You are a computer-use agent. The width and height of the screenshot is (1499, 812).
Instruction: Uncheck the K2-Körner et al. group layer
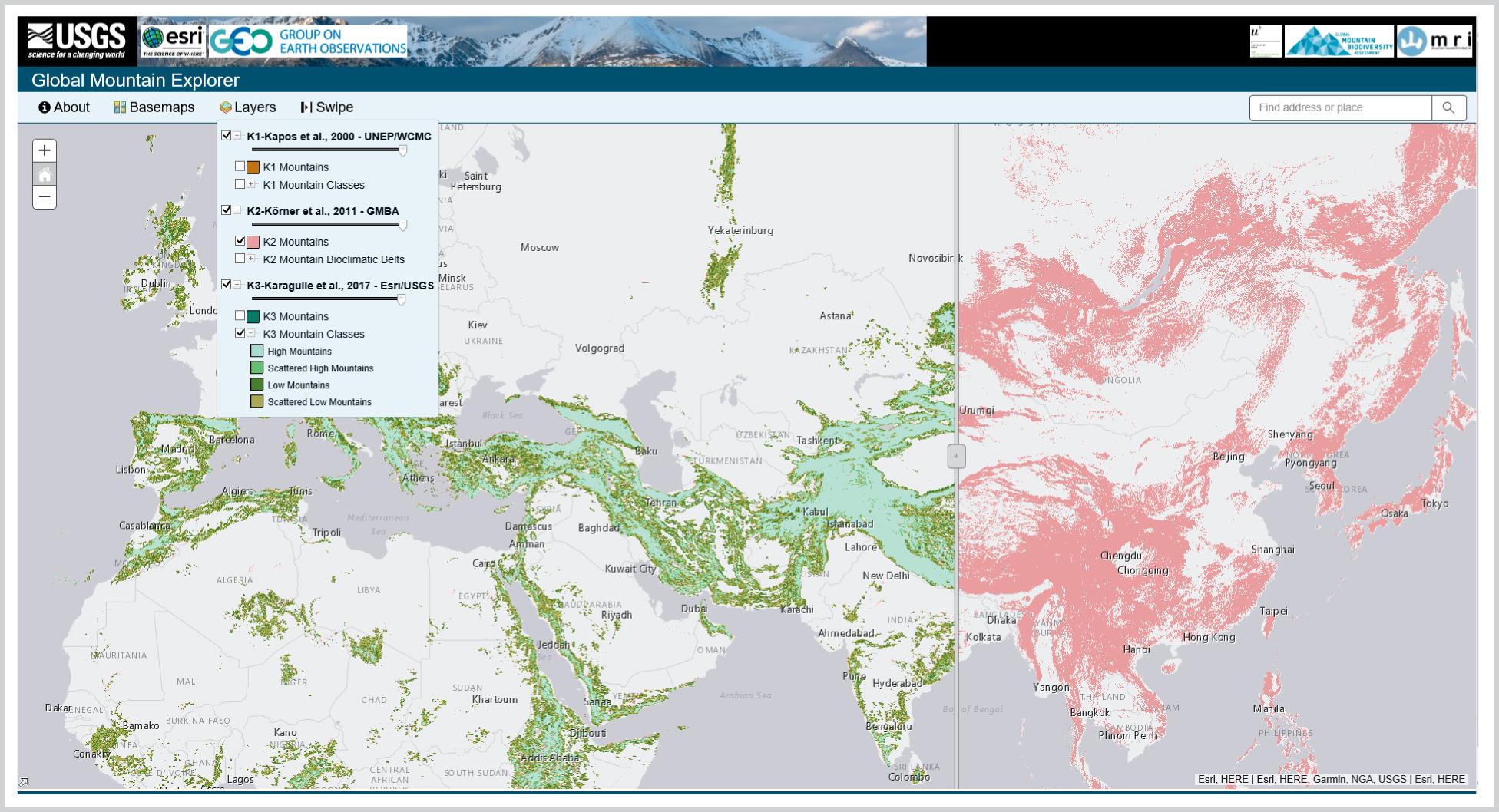(227, 210)
